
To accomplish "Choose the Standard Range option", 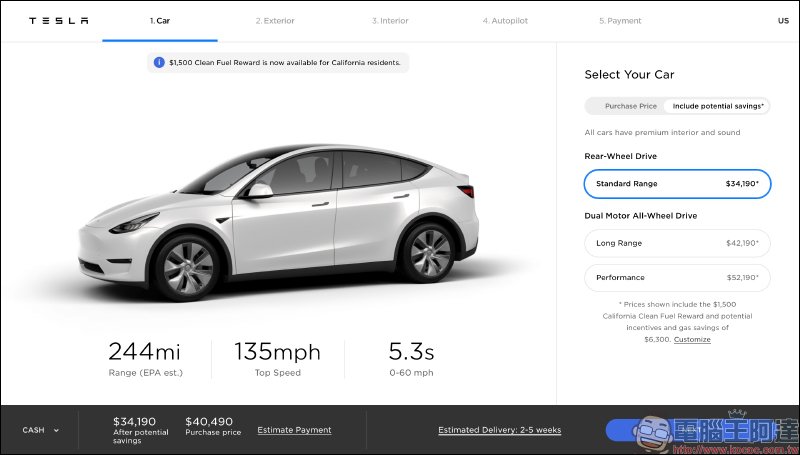I will (x=677, y=184).
